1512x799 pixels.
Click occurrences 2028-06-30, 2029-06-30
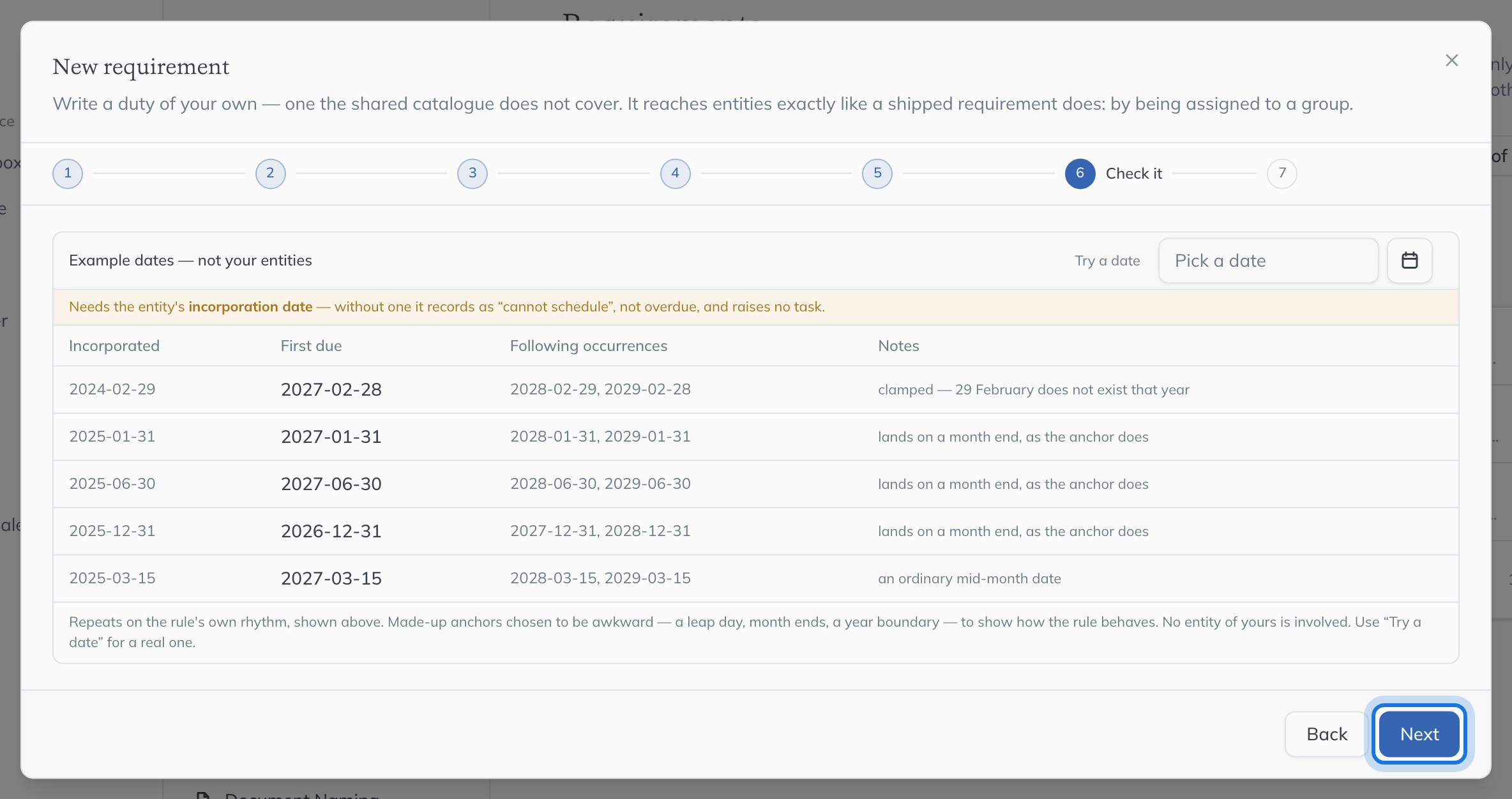tap(600, 484)
